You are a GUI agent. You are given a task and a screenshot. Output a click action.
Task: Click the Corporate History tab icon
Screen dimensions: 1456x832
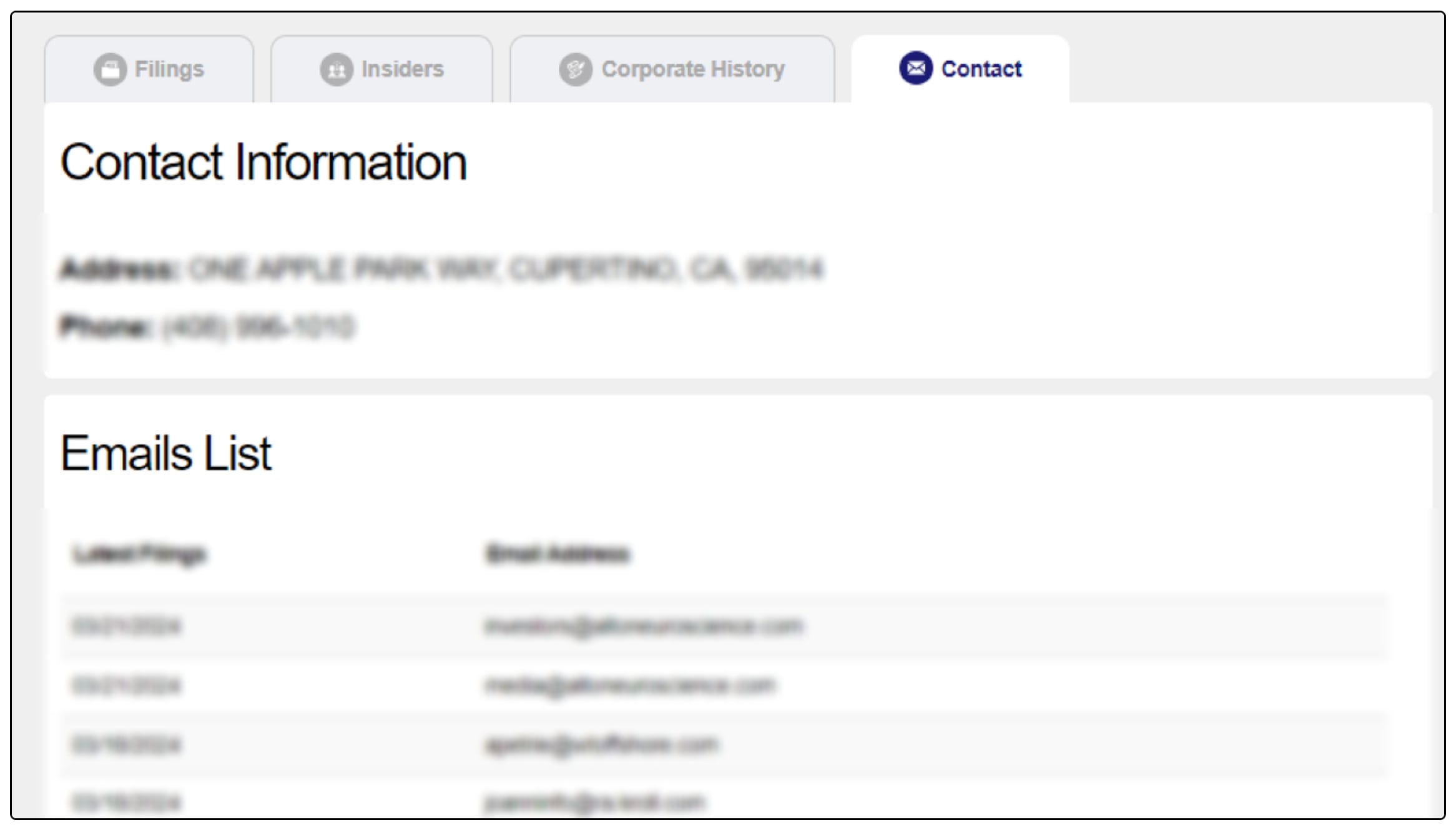tap(575, 69)
